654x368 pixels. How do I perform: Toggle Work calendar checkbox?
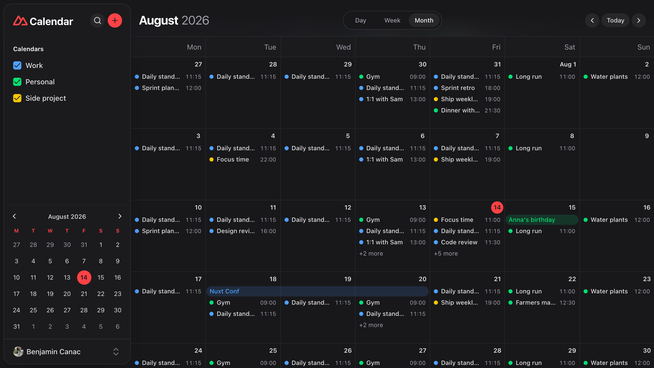pos(17,66)
